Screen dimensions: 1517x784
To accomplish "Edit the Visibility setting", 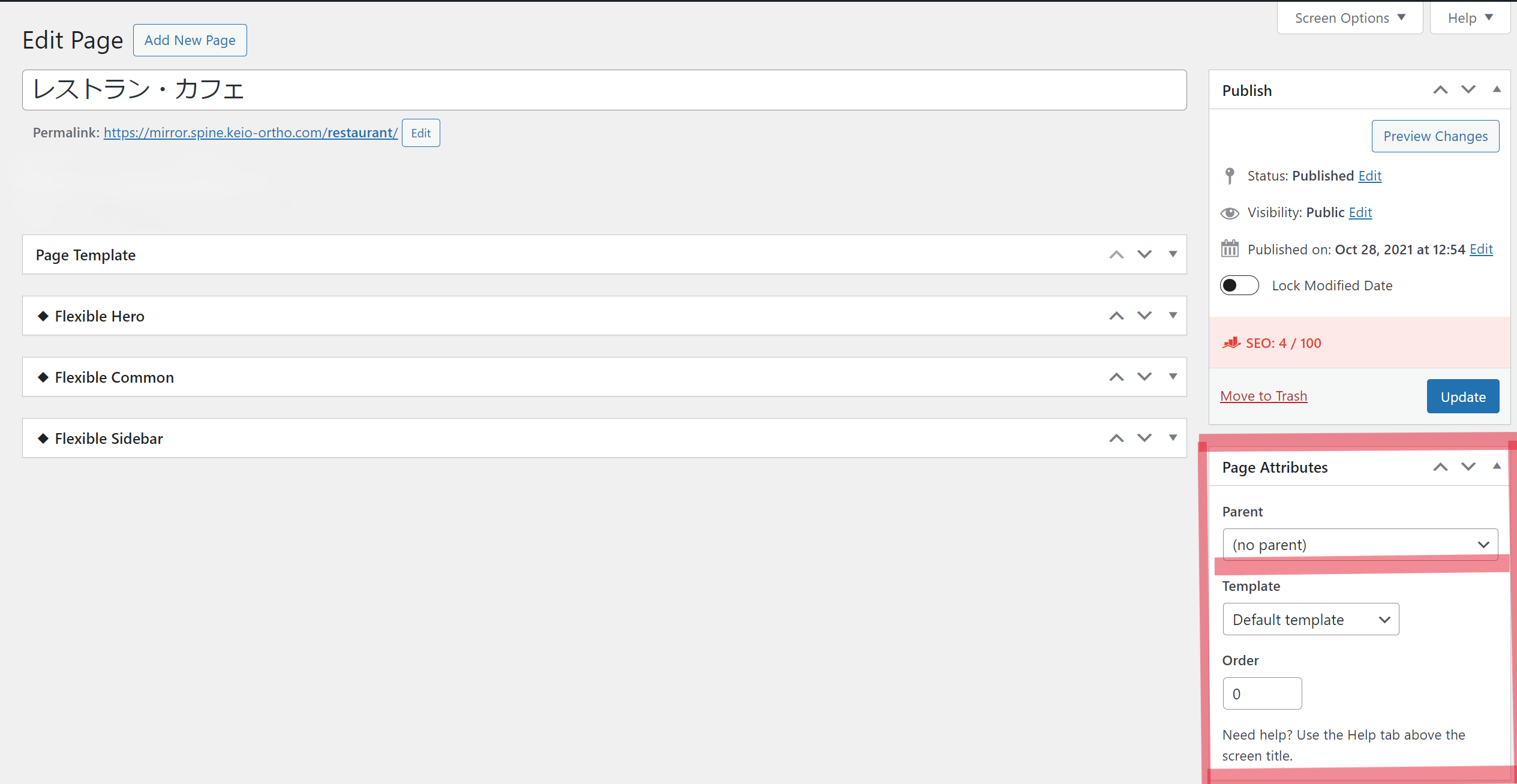I will click(1360, 212).
